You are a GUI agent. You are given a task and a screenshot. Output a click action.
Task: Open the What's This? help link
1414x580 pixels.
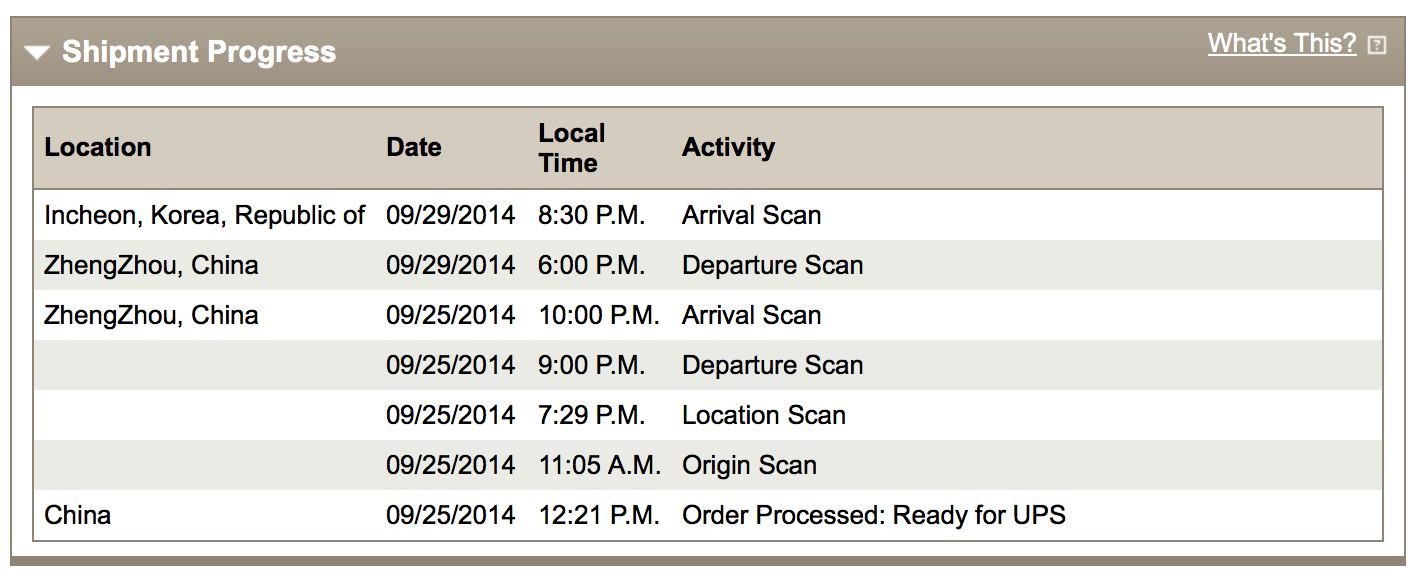pos(1282,44)
